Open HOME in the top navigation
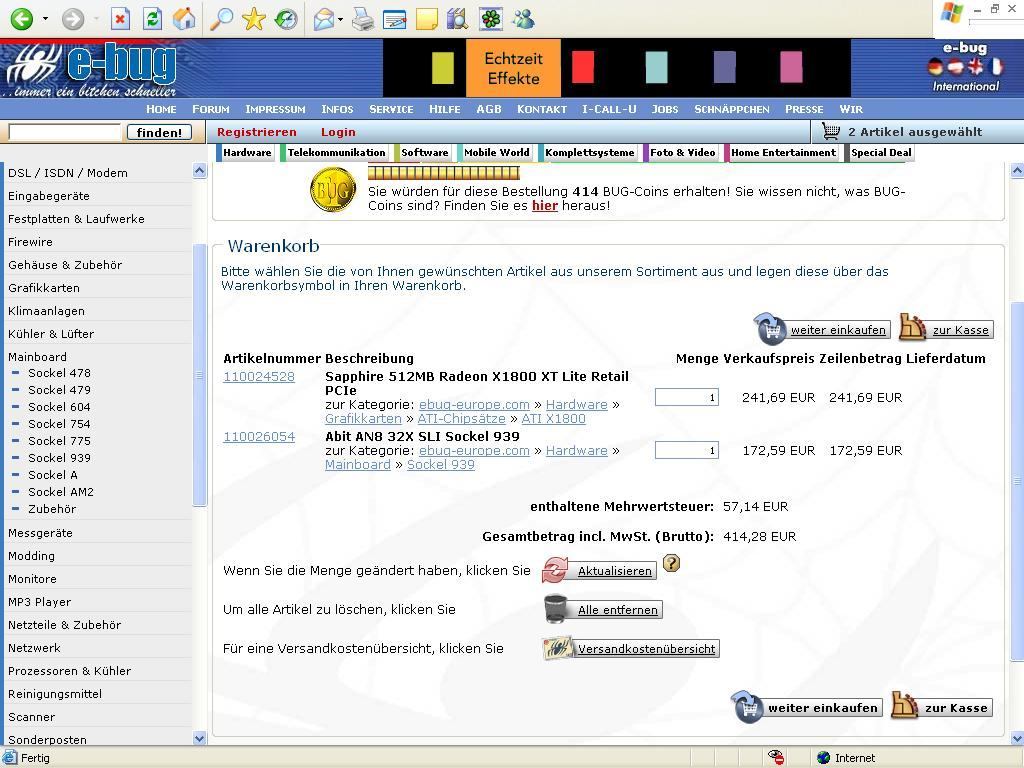Image resolution: width=1024 pixels, height=768 pixels. click(x=161, y=109)
